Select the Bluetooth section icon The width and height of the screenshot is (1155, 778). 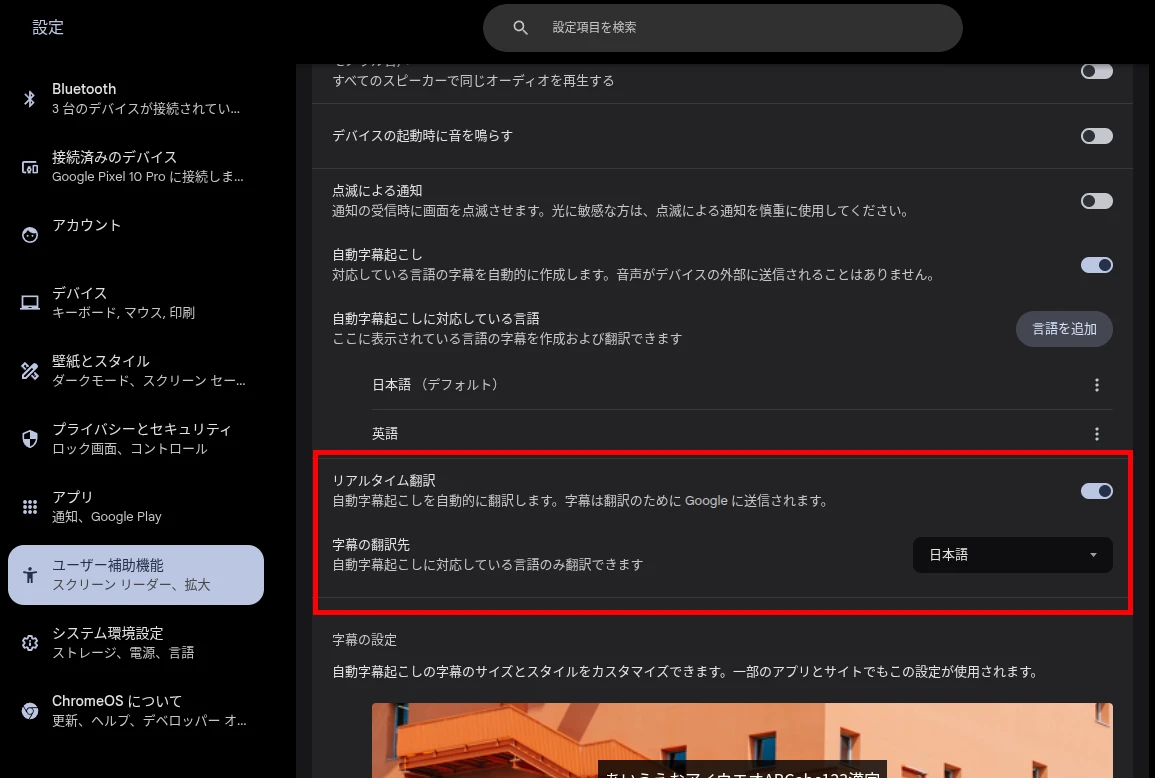29,98
